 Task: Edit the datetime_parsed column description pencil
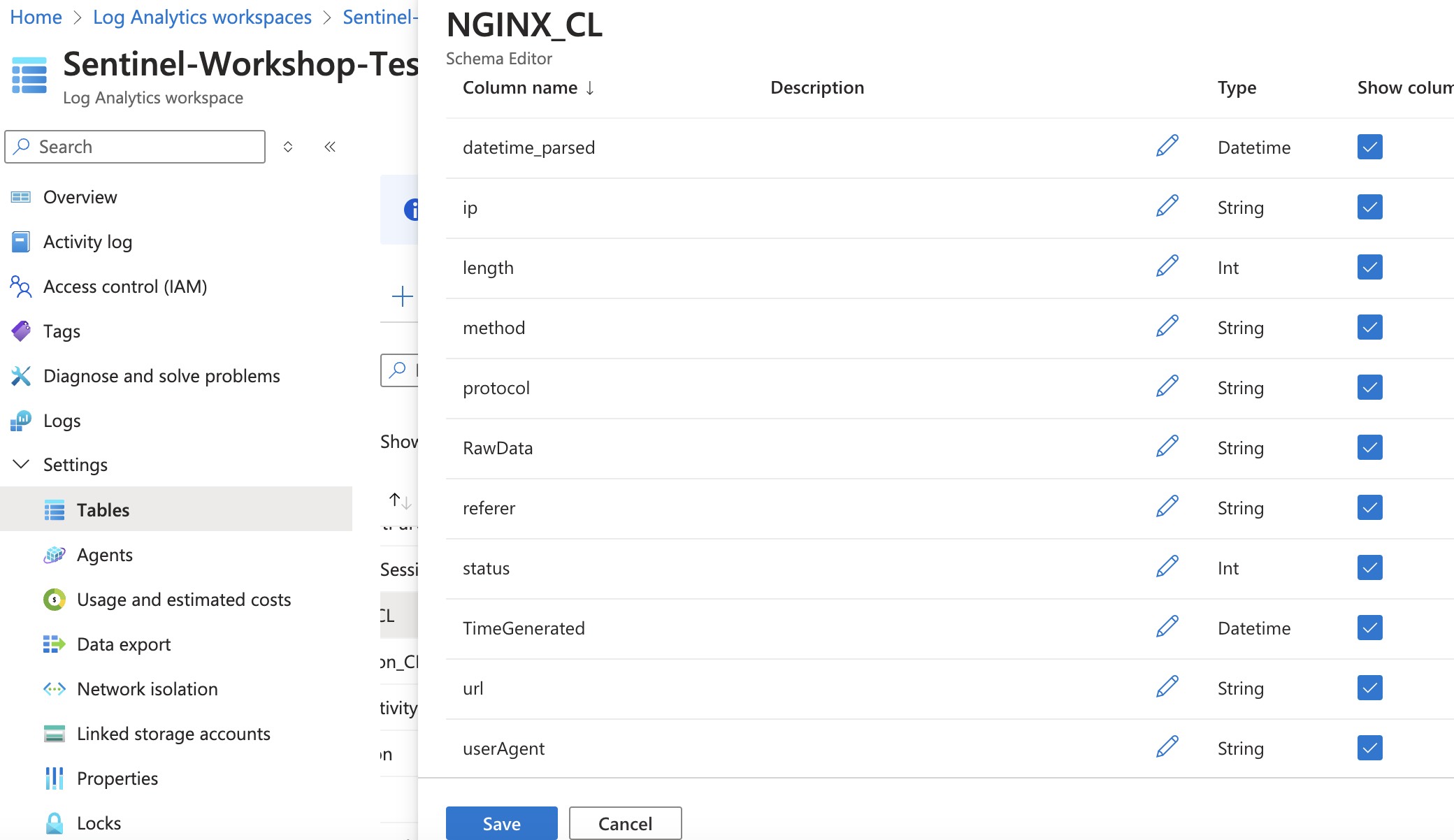[x=1167, y=147]
